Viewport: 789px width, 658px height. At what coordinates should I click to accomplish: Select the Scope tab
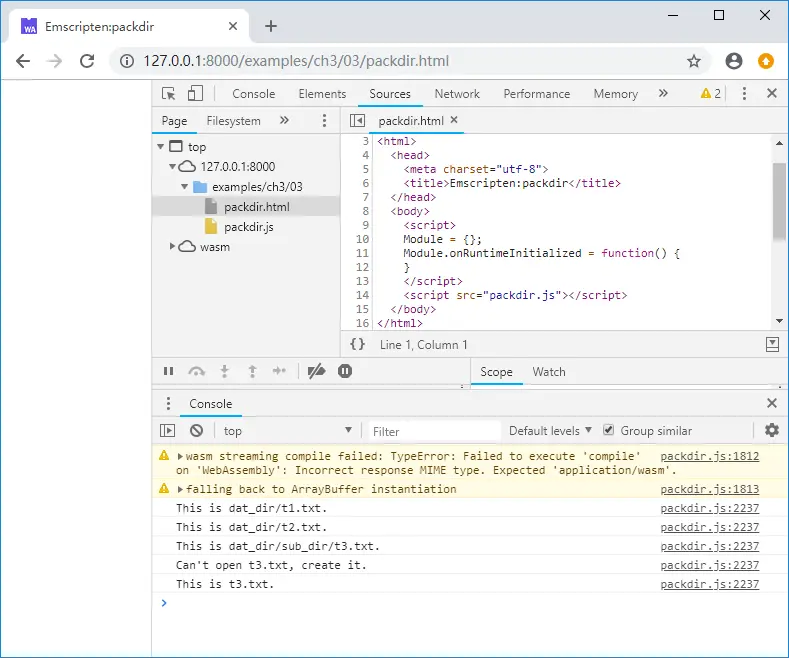click(496, 372)
